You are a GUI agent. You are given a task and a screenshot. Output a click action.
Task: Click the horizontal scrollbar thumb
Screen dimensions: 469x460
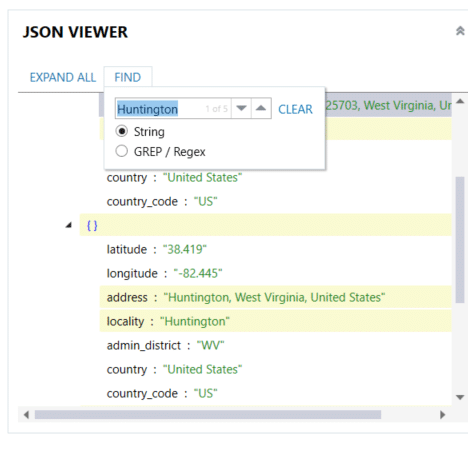click(208, 415)
